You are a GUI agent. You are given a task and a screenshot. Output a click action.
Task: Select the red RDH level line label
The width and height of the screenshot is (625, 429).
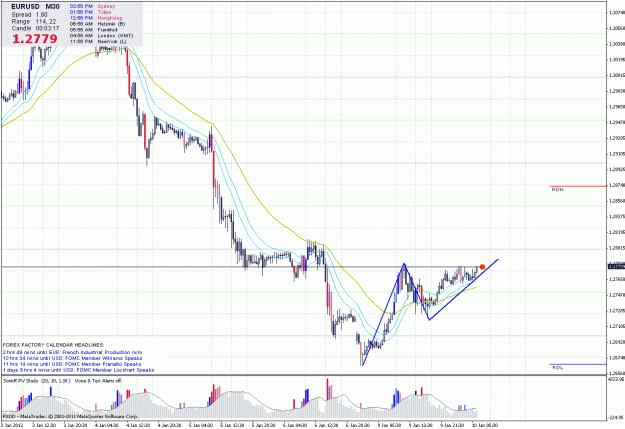pyautogui.click(x=557, y=190)
